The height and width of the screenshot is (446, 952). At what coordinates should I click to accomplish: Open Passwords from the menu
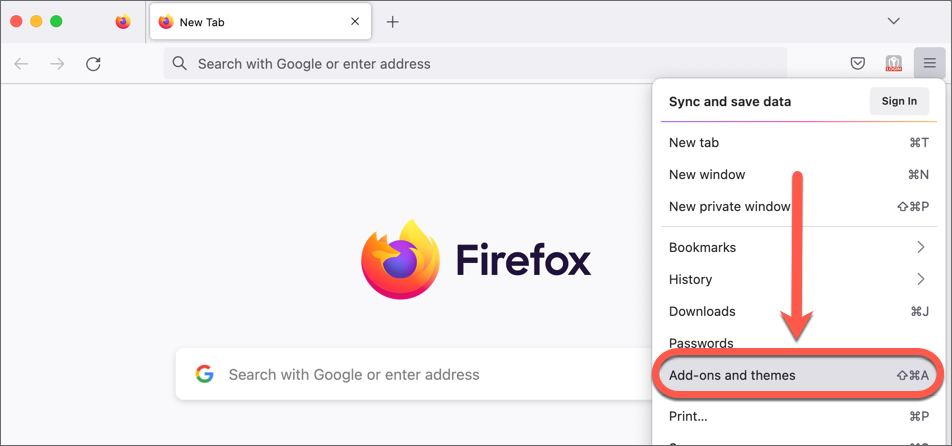pyautogui.click(x=798, y=343)
